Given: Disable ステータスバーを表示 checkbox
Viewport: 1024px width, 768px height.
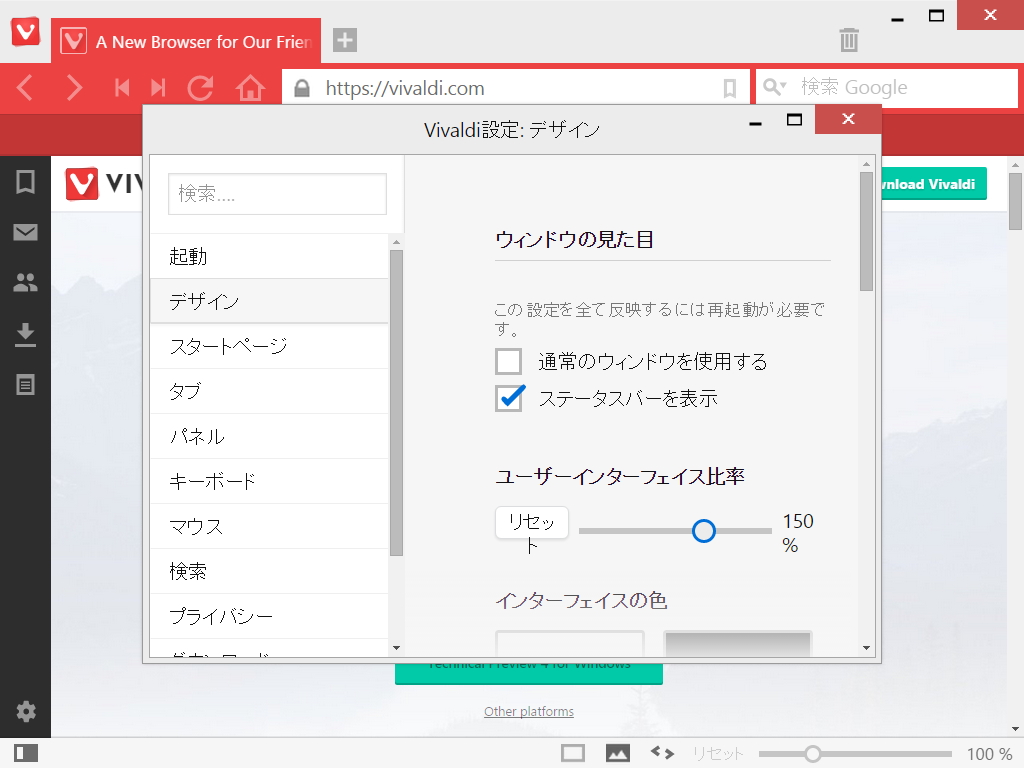Looking at the screenshot, I should click(509, 398).
